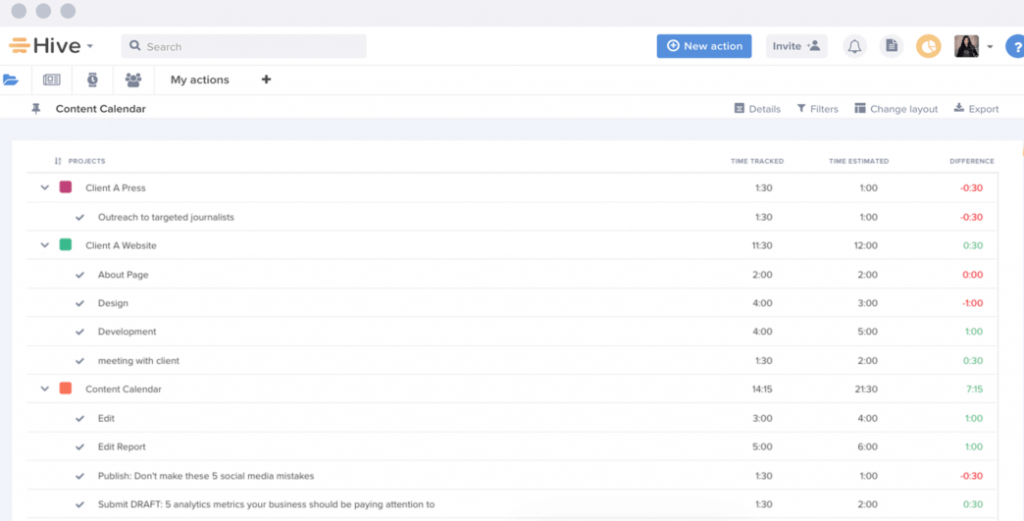Click the blue help question mark icon

[1013, 47]
